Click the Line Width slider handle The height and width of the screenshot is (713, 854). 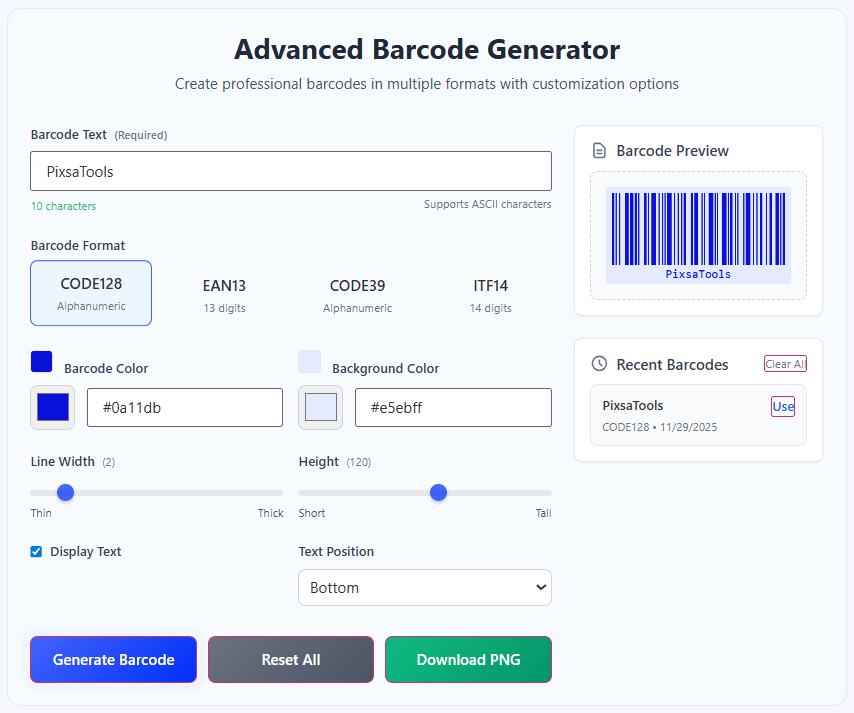[x=65, y=492]
